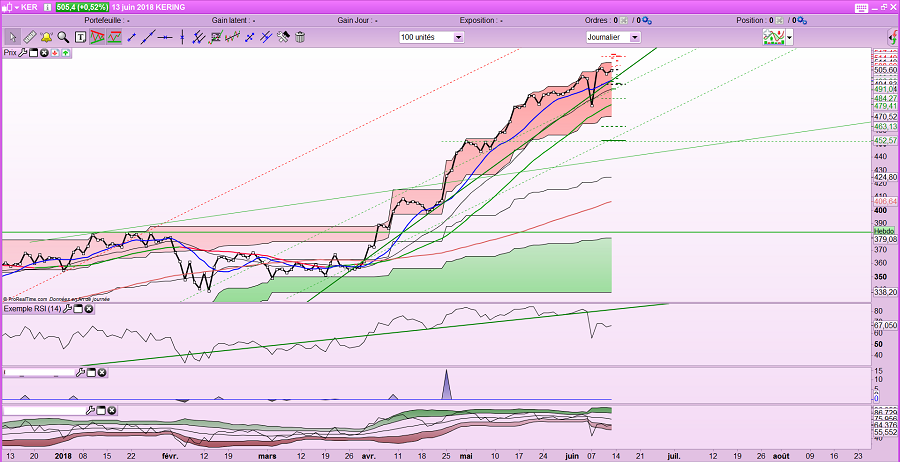Screen dimensions: 900x462
Task: Create an alert with the bell icon
Action: (46, 37)
